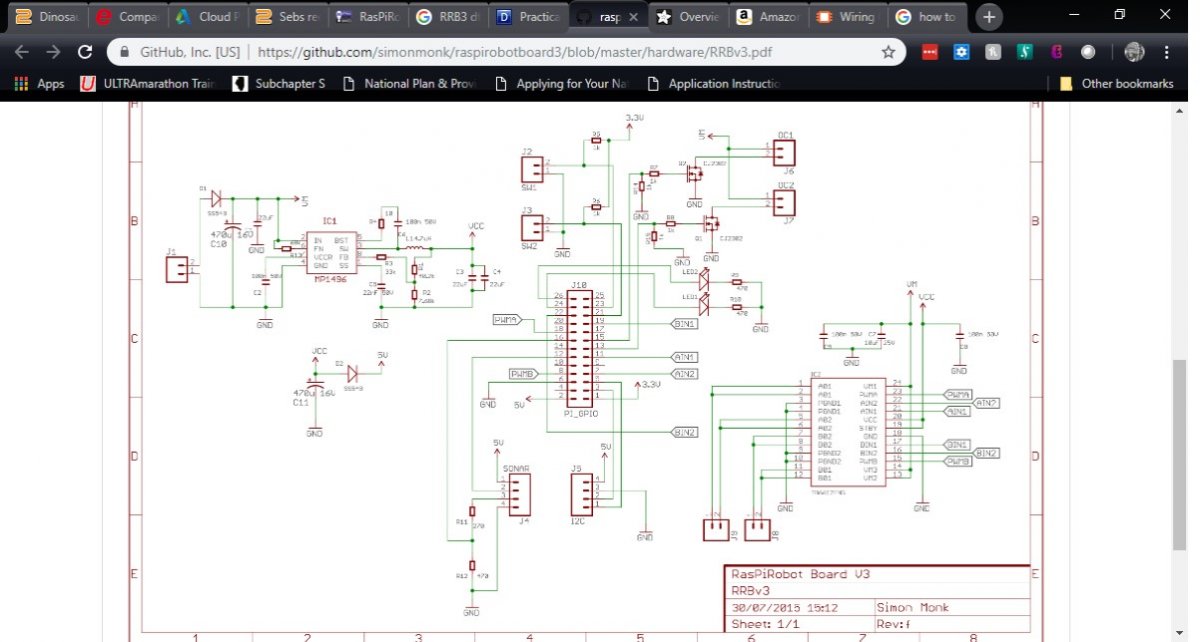Click the 'C11' capacitor label
The height and width of the screenshot is (642, 1200).
point(300,401)
